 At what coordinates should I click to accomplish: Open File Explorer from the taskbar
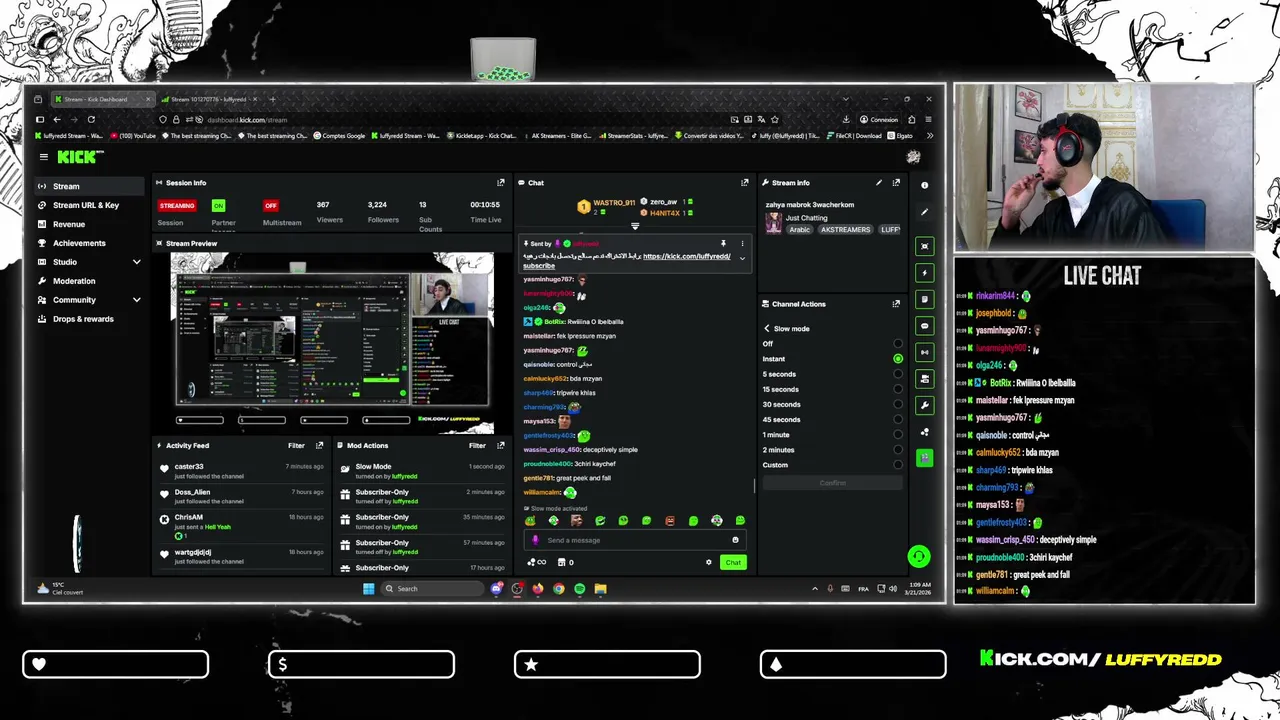(x=600, y=588)
